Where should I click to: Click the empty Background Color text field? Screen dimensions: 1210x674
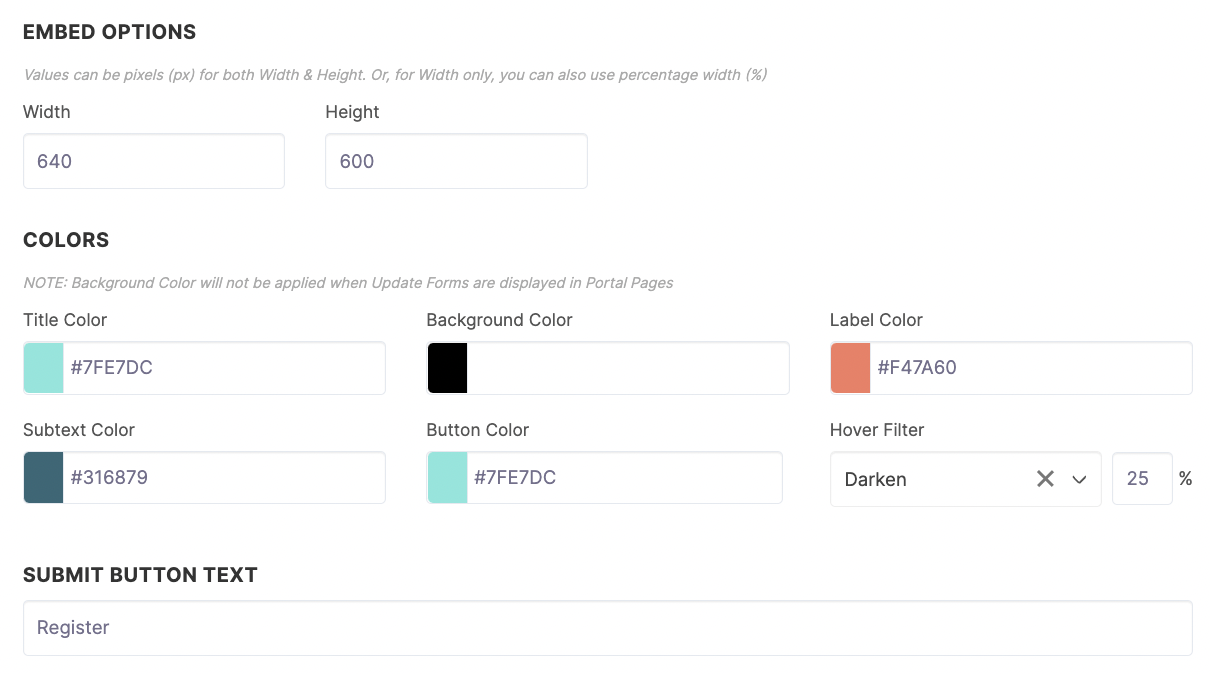click(x=628, y=367)
